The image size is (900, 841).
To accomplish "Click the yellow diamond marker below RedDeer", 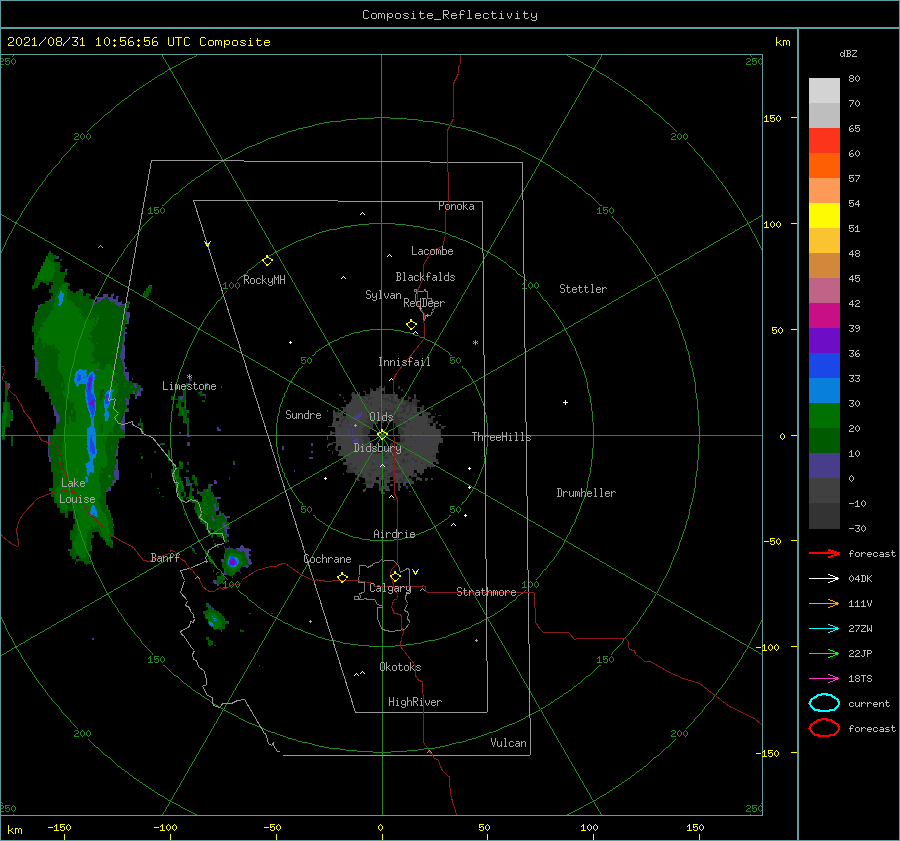I will 411,325.
